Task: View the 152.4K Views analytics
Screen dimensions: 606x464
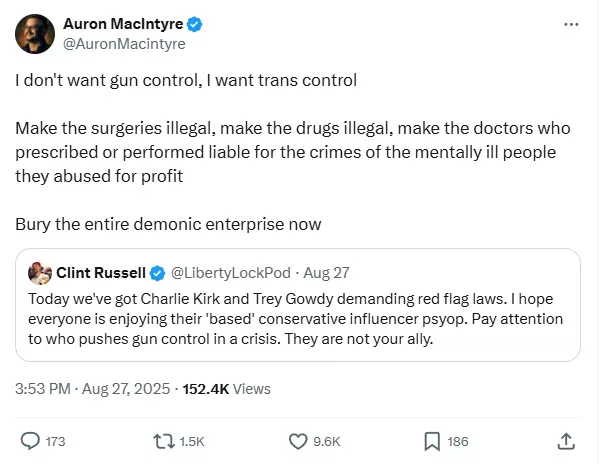Action: pos(226,389)
